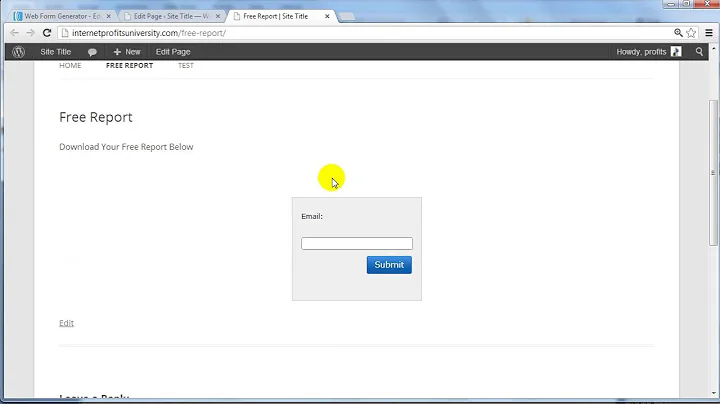Image resolution: width=720 pixels, height=404 pixels.
Task: Select the Free Report | Site Title tab
Action: pyautogui.click(x=276, y=16)
